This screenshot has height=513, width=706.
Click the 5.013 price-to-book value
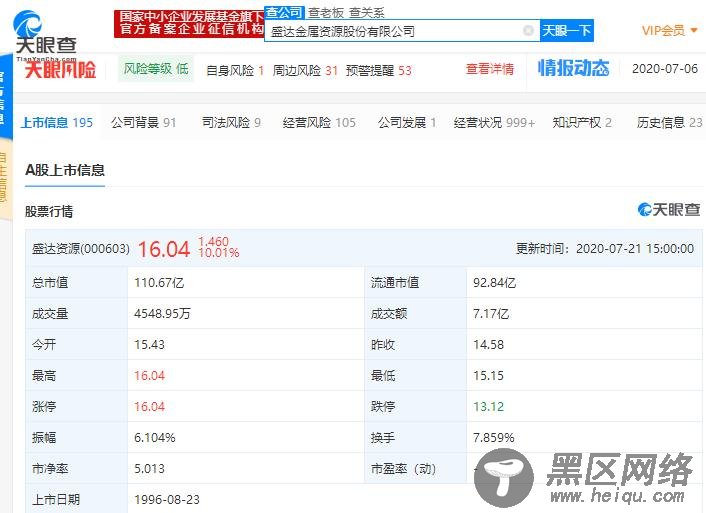149,469
